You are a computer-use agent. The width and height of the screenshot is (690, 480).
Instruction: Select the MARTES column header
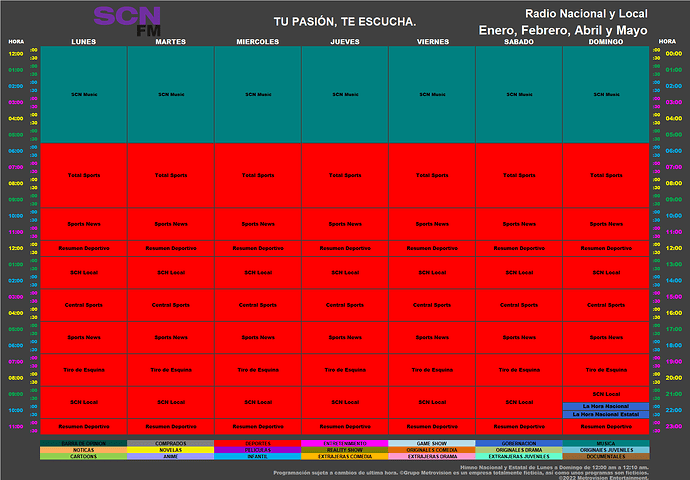[x=171, y=42]
